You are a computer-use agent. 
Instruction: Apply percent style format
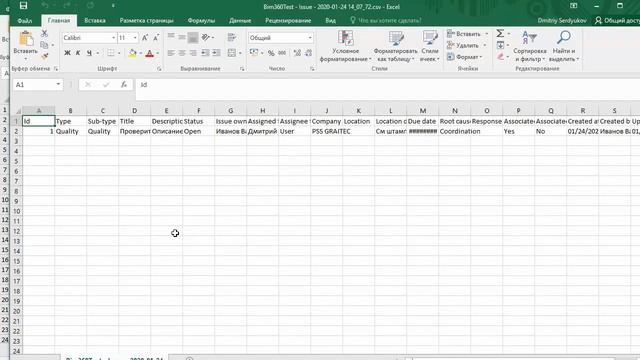pos(271,53)
